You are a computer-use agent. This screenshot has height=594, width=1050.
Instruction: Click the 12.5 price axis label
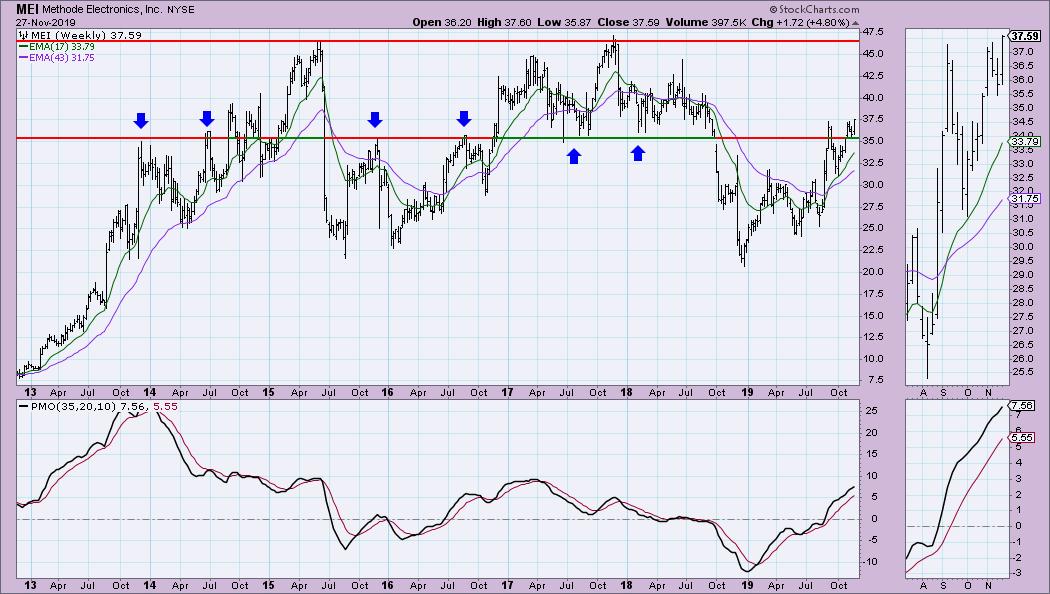pos(873,337)
